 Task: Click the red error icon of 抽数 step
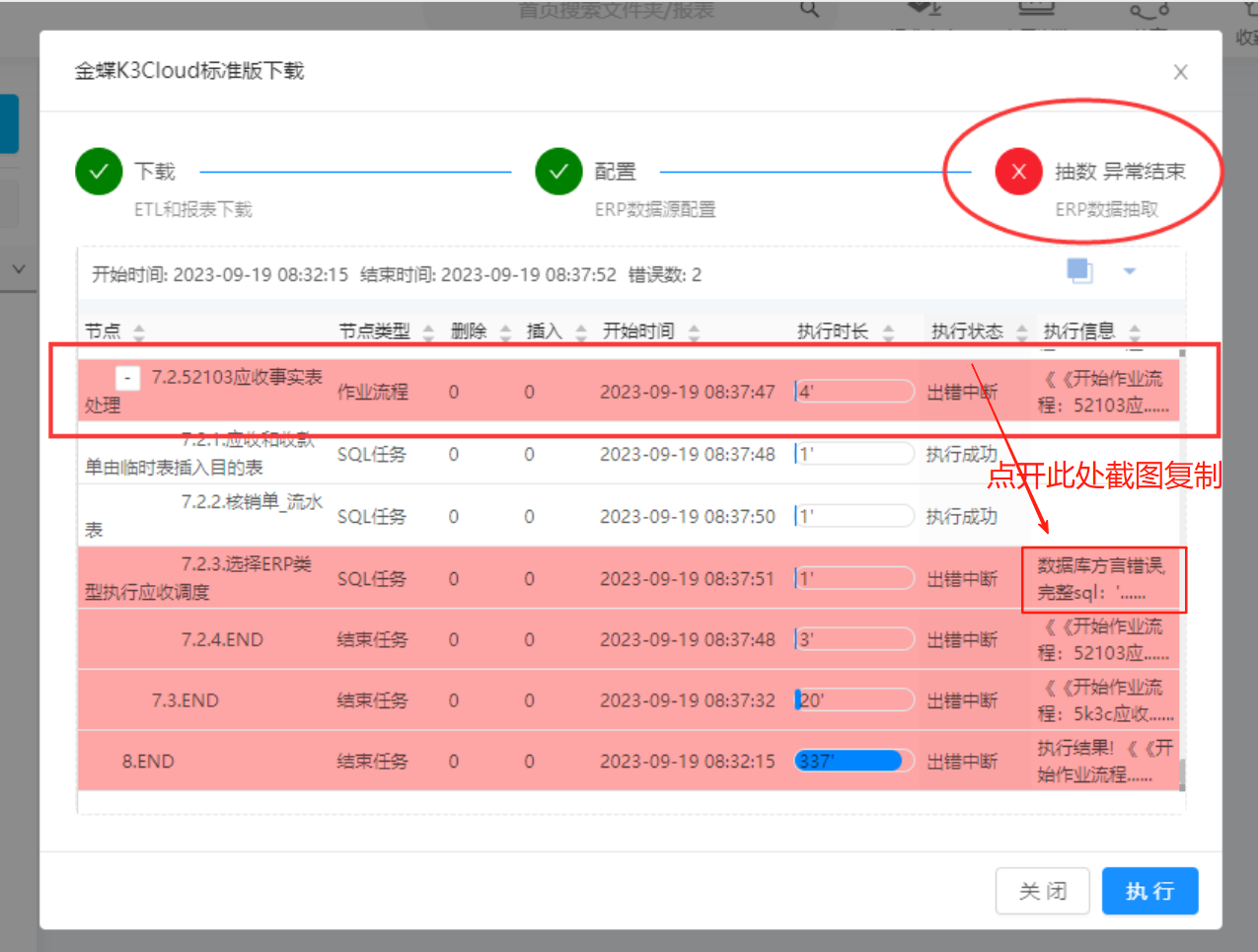pyautogui.click(x=1019, y=172)
